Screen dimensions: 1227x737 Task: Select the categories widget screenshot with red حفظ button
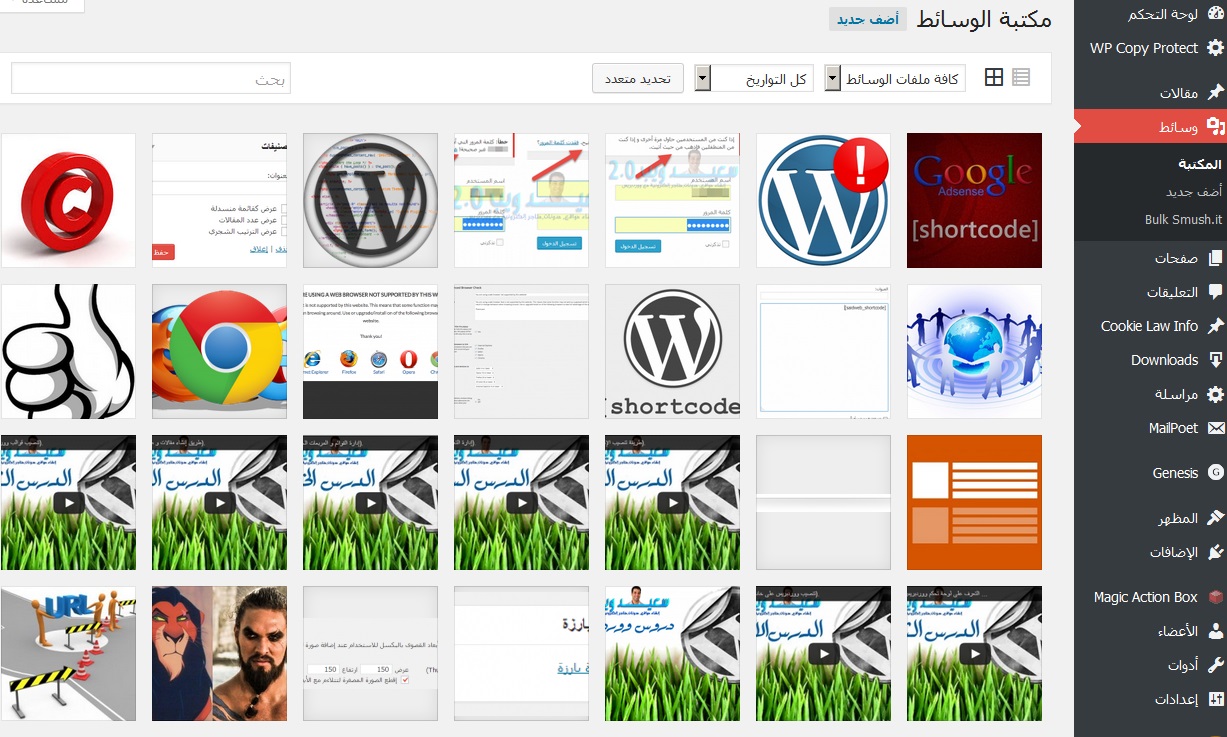(219, 201)
